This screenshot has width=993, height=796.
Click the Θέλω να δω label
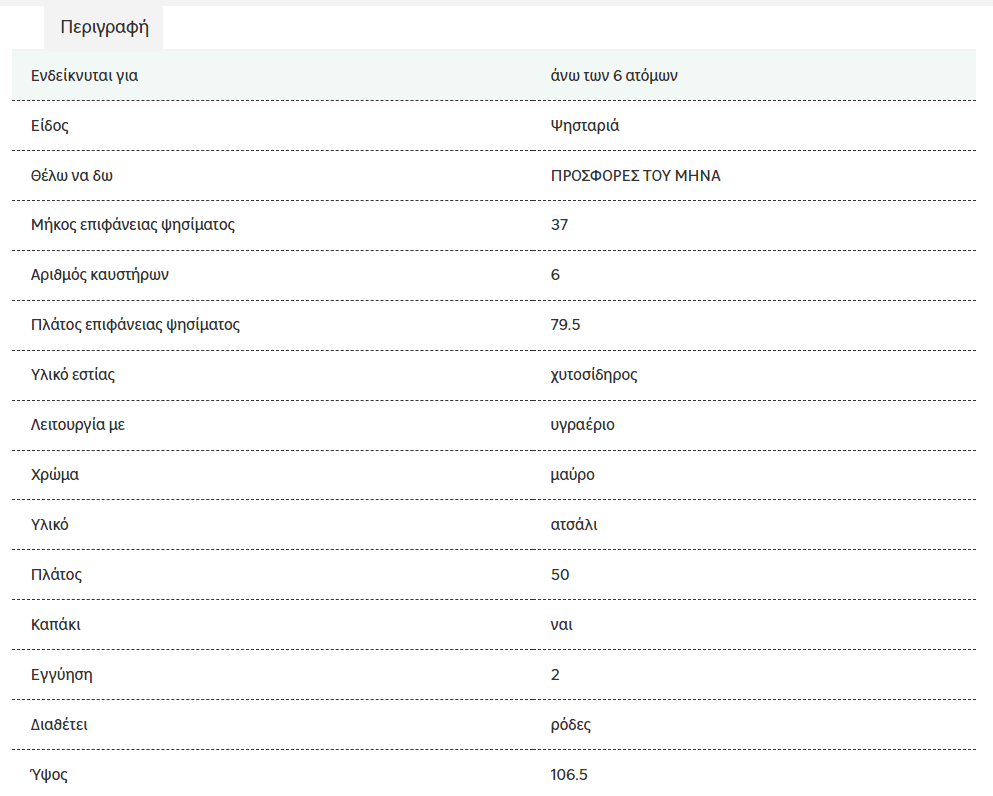72,175
